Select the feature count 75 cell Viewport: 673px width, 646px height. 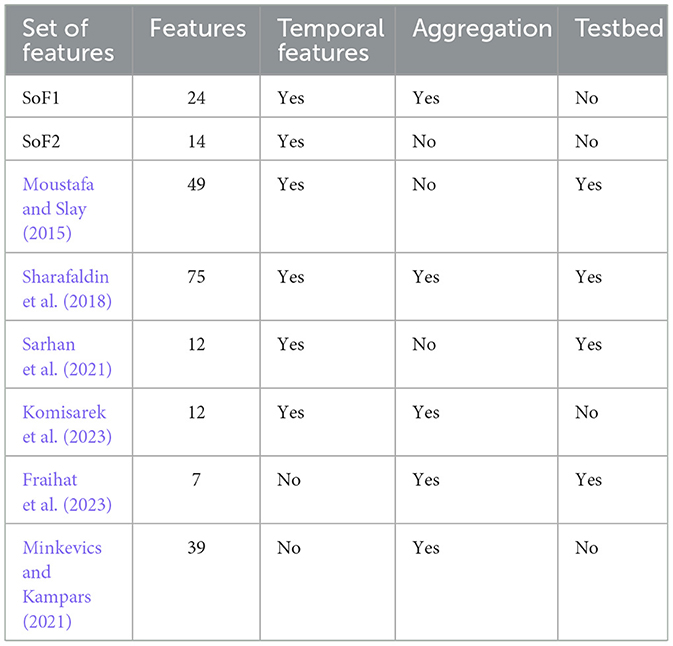click(x=196, y=277)
